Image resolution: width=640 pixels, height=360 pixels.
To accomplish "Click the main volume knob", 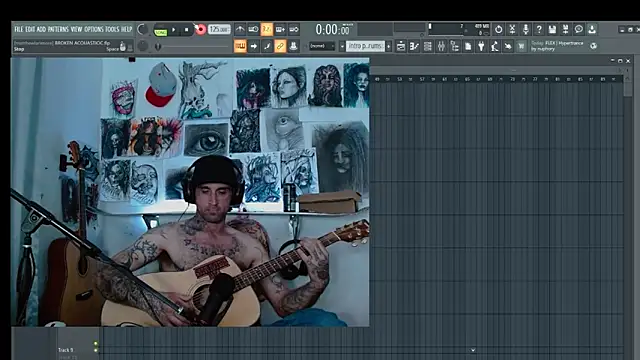I will (x=142, y=29).
